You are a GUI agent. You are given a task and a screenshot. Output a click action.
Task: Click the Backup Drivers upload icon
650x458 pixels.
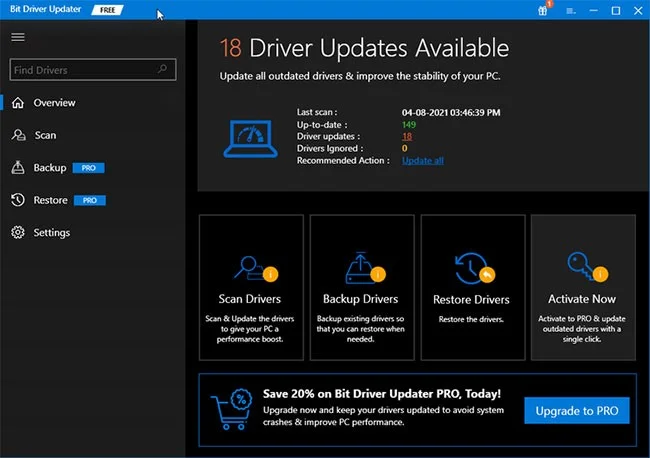click(x=365, y=268)
